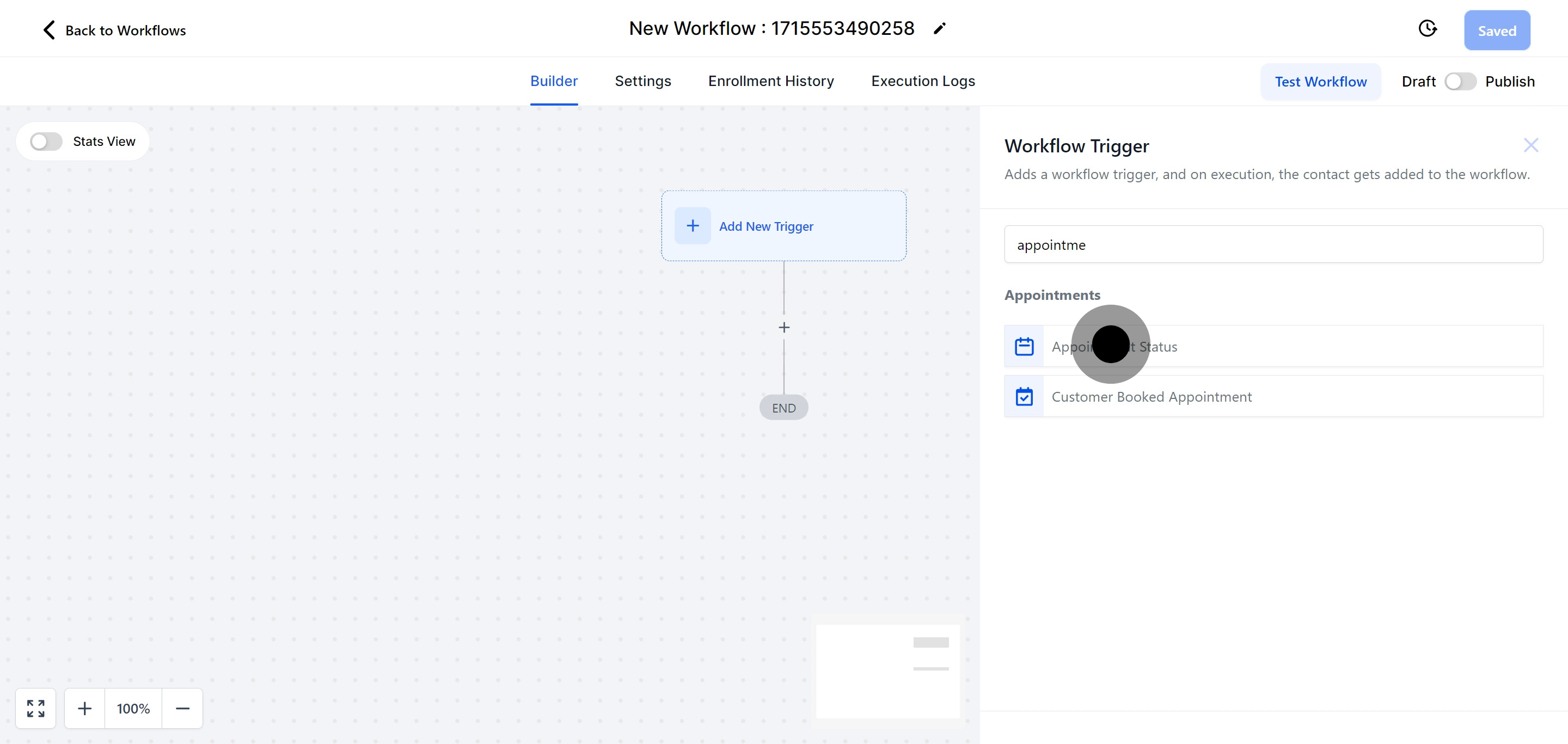
Task: Click the Appointment Status calendar icon
Action: point(1024,346)
